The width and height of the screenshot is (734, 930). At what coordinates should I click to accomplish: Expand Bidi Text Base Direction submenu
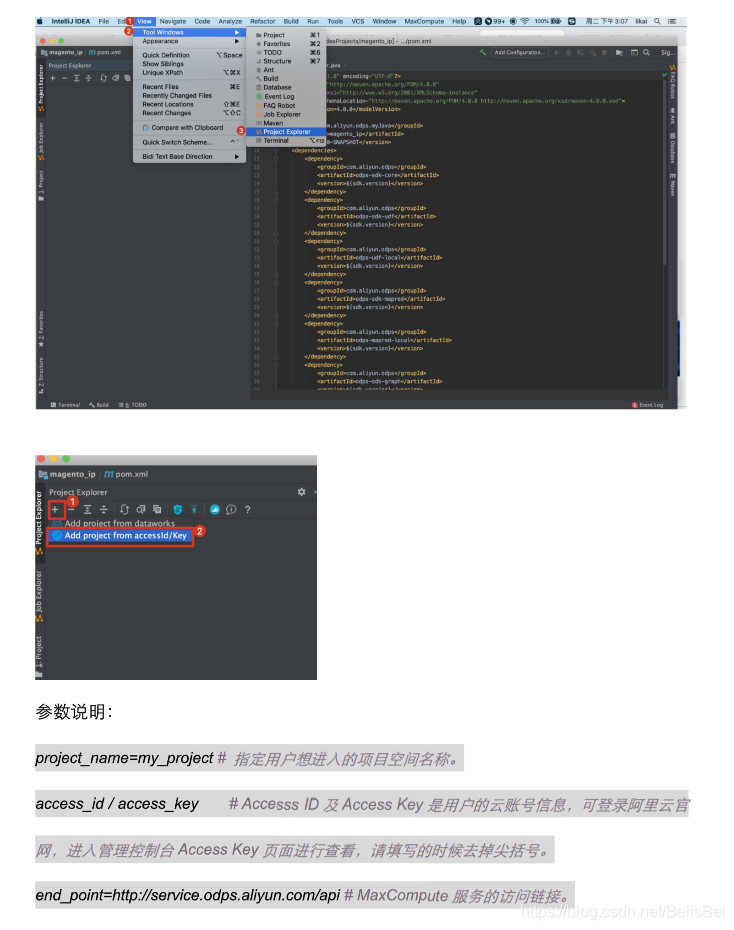[x=189, y=157]
